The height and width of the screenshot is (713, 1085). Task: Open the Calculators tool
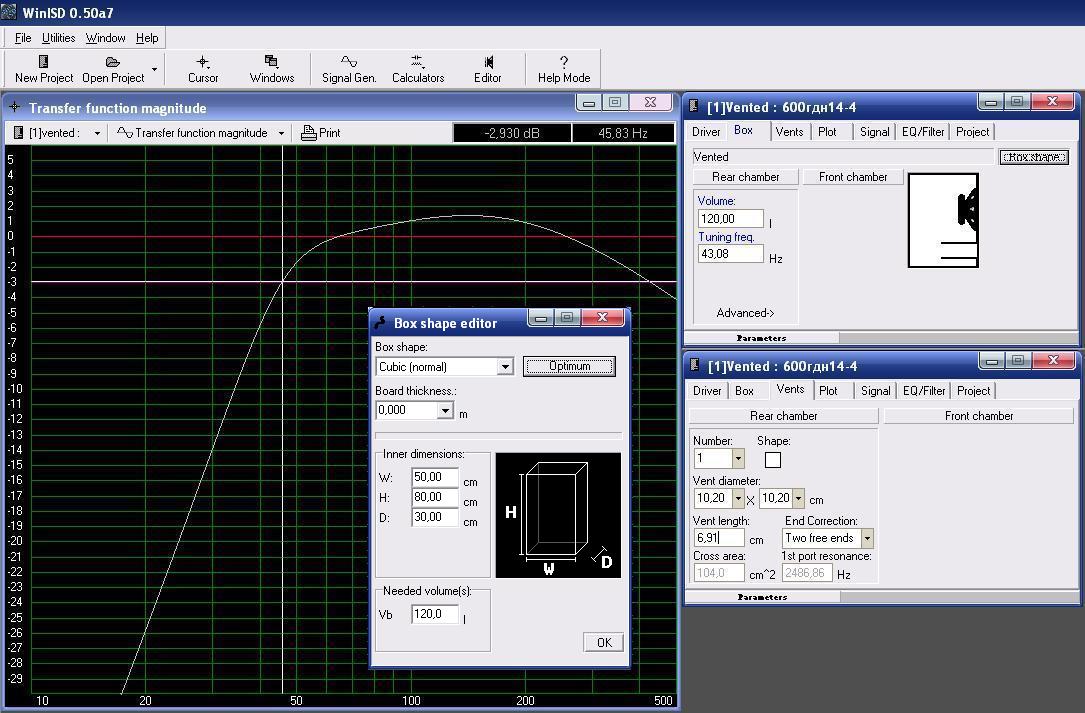(x=418, y=63)
